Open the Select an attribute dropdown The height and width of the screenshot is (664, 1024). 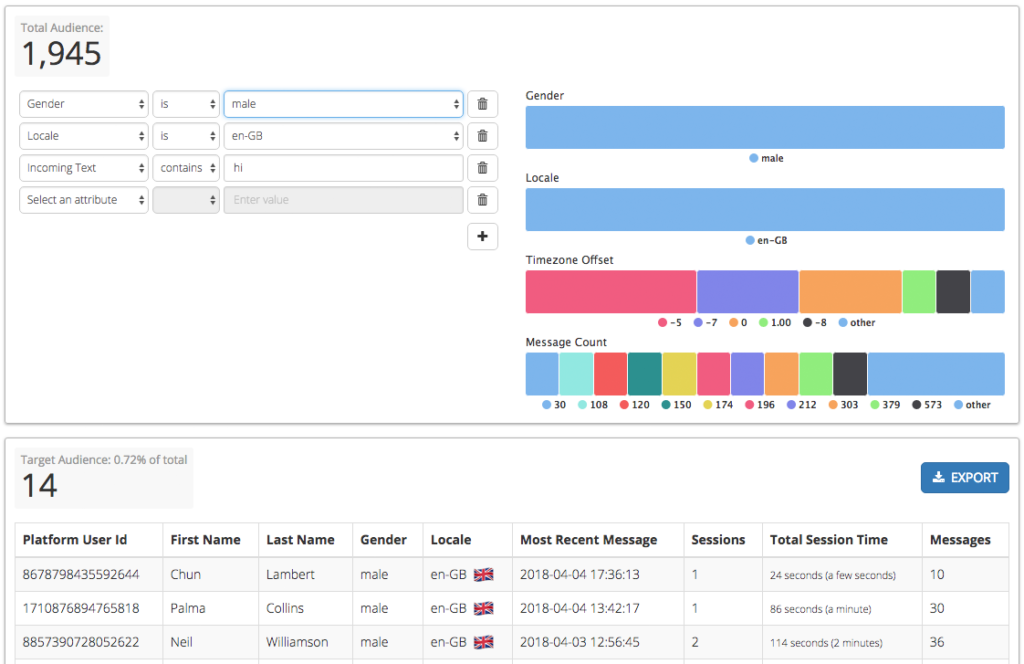tap(84, 200)
